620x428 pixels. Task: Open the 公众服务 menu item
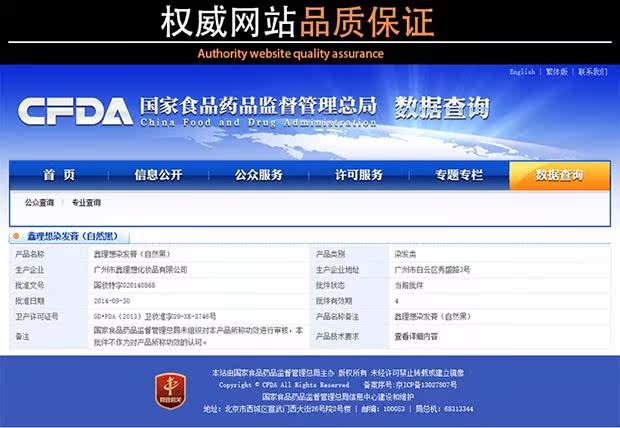click(259, 175)
